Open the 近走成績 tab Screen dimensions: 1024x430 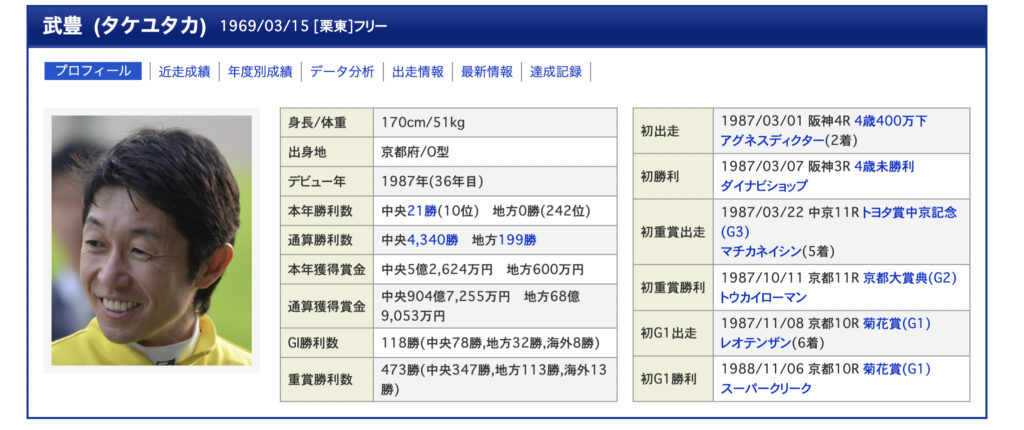click(x=184, y=71)
